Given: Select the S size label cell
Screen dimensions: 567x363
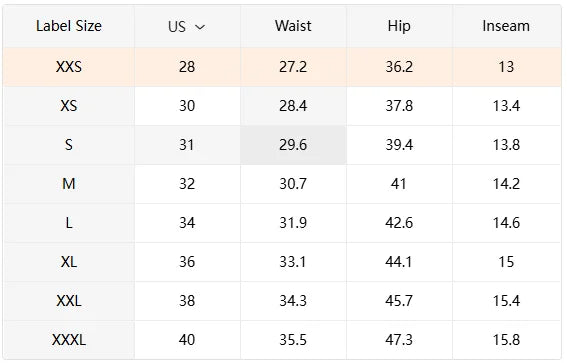Looking at the screenshot, I should (x=69, y=145).
